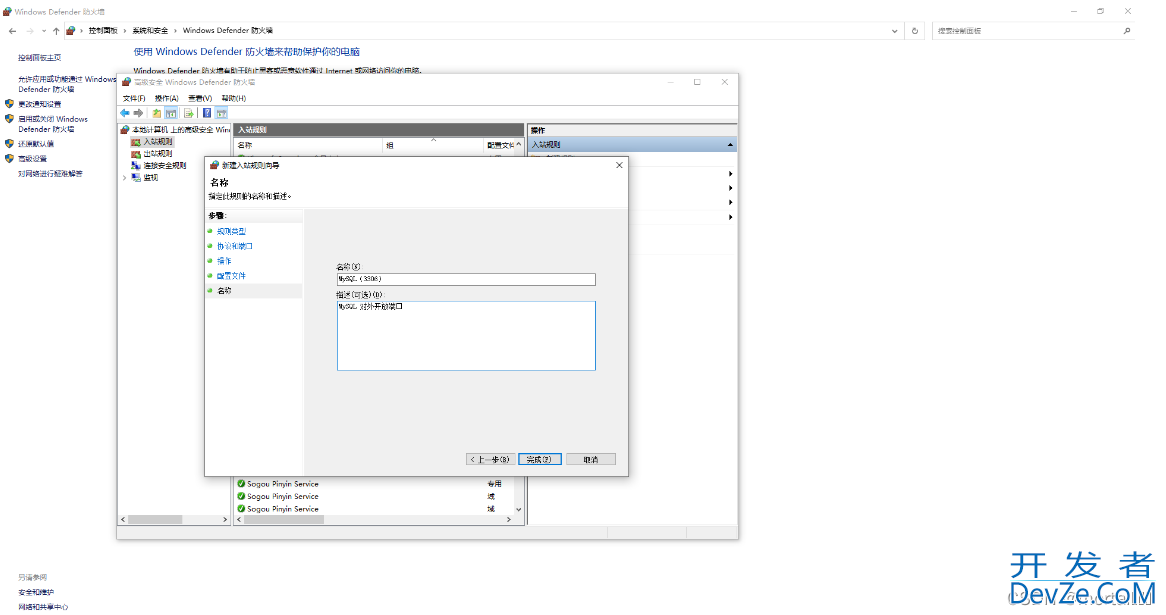Select the 名称 wizard step
This screenshot has width=1166, height=615.
click(224, 291)
